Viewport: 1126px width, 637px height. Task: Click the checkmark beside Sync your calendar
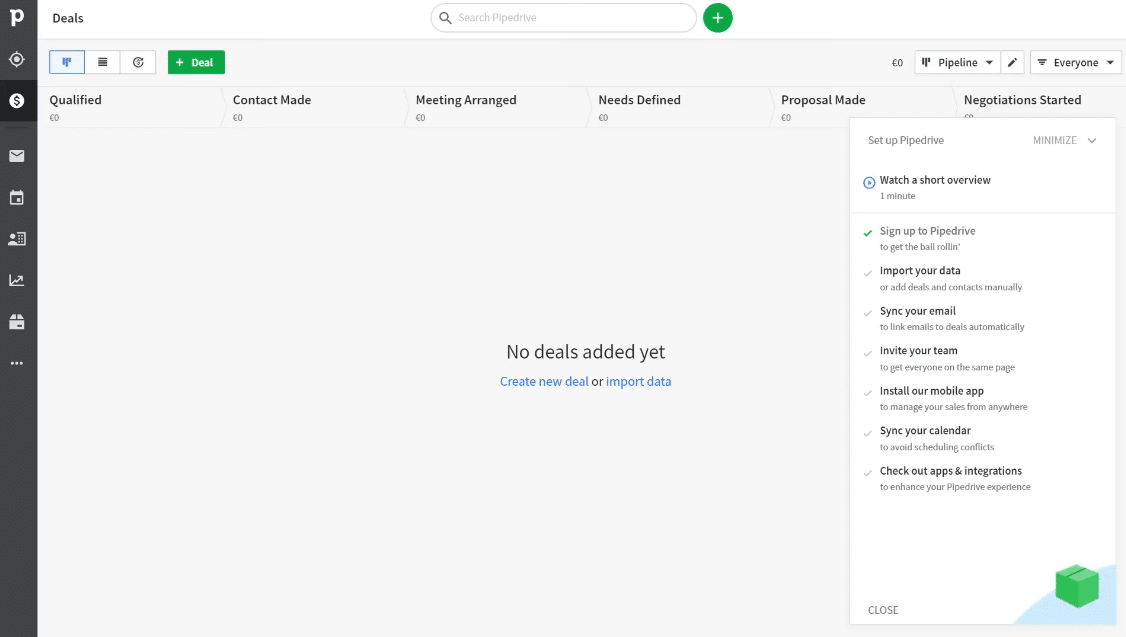click(x=868, y=432)
